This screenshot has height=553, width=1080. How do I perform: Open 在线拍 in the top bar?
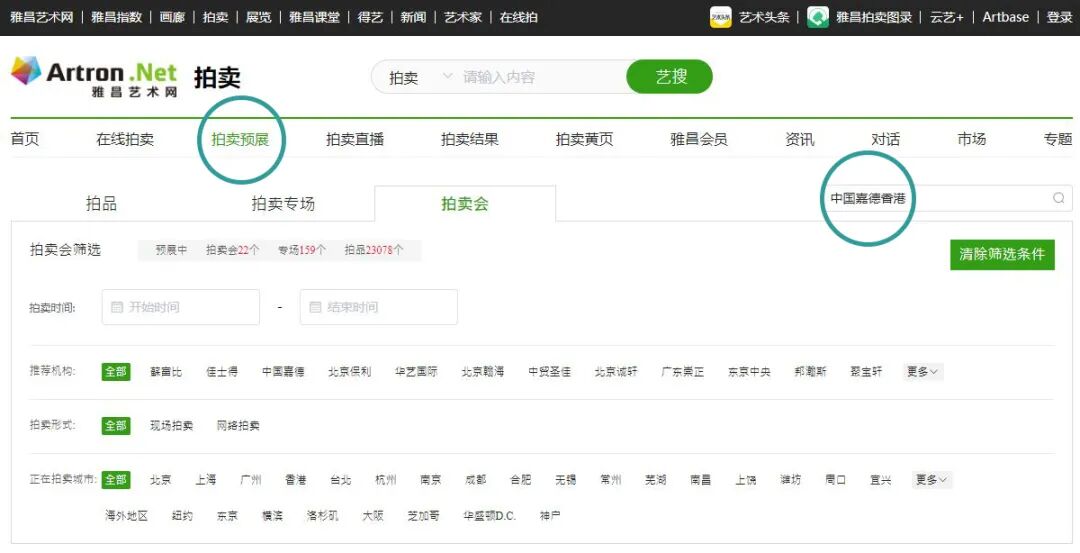point(519,17)
